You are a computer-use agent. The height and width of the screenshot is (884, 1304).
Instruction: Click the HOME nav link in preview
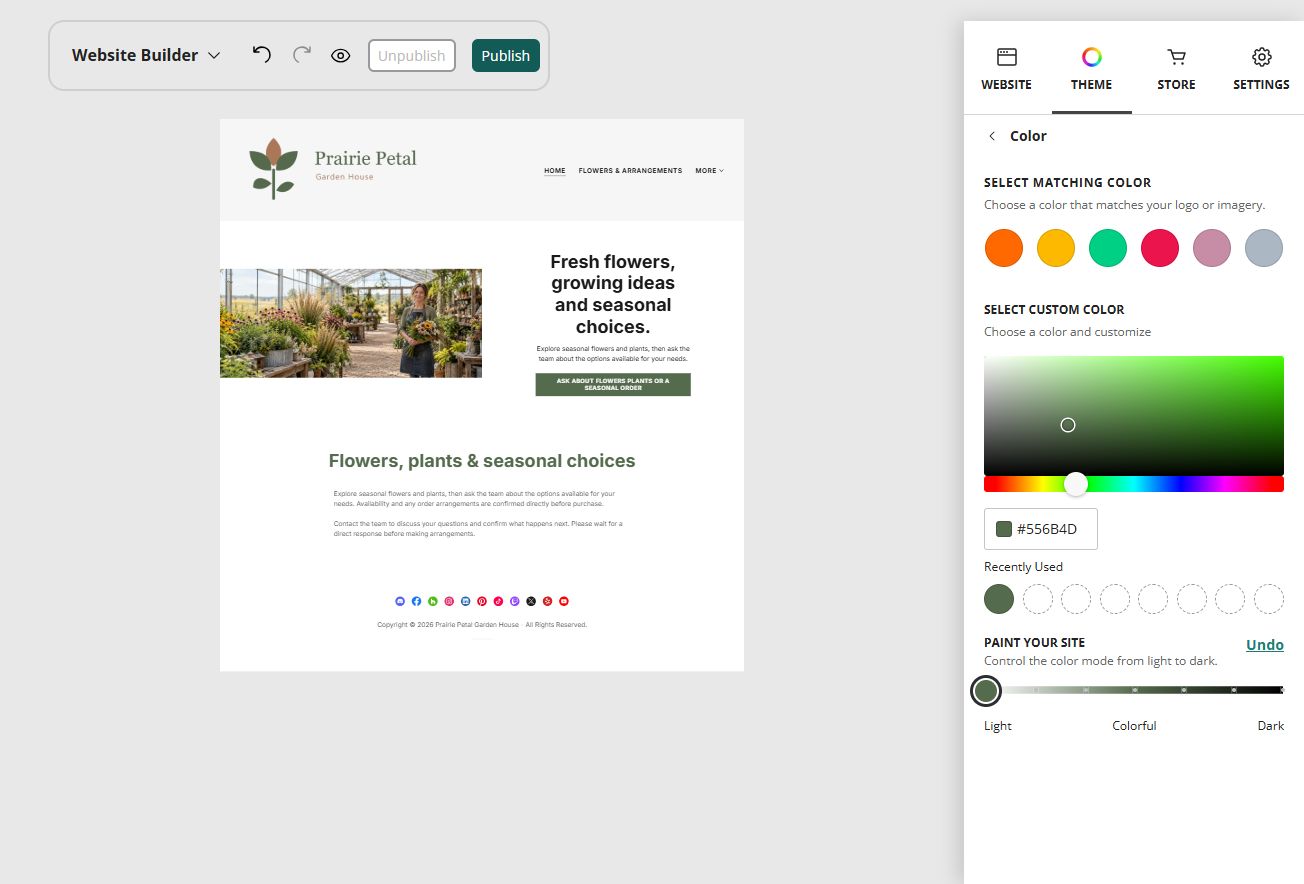pos(555,171)
